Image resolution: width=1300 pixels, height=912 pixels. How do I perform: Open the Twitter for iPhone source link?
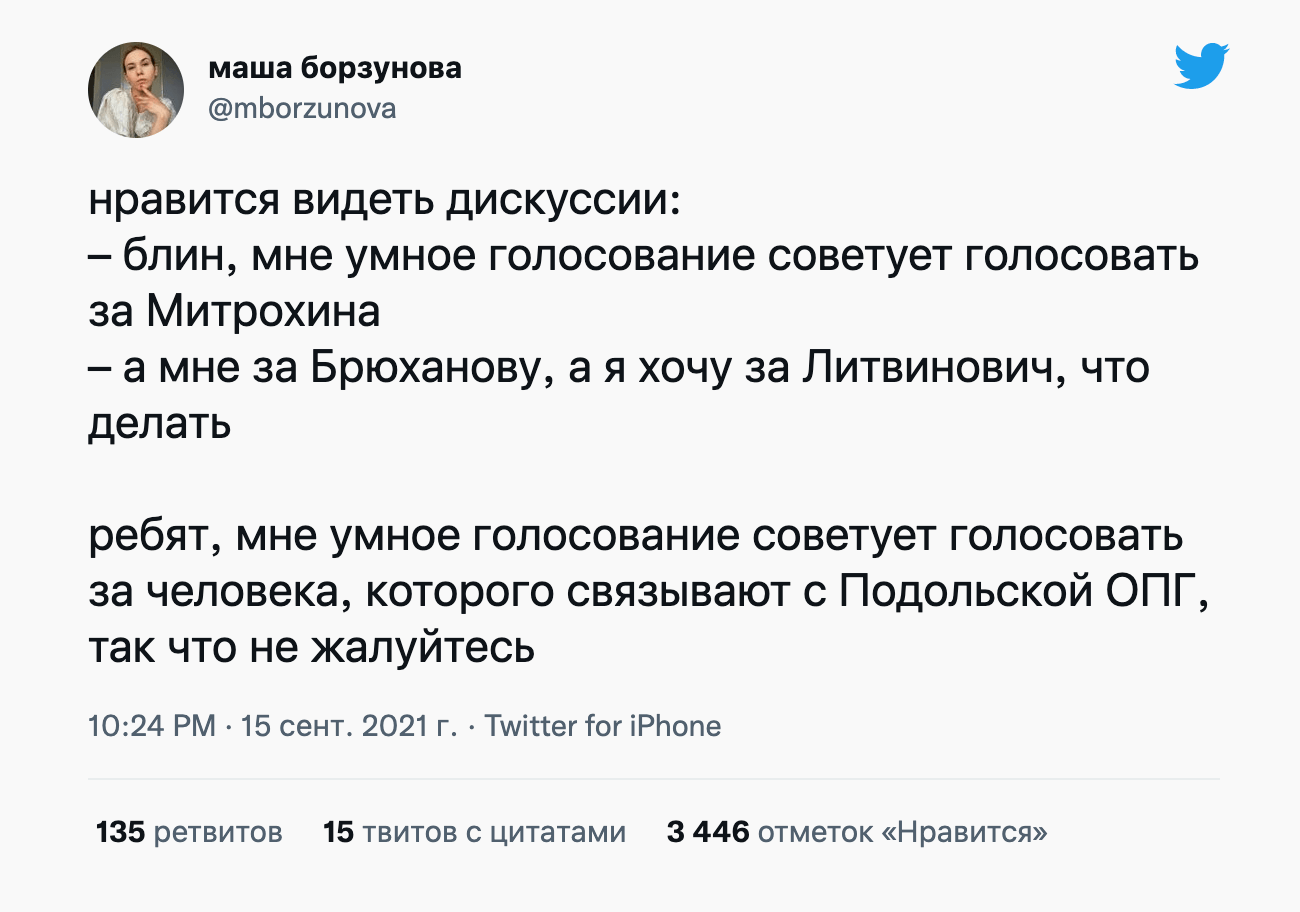pos(602,725)
